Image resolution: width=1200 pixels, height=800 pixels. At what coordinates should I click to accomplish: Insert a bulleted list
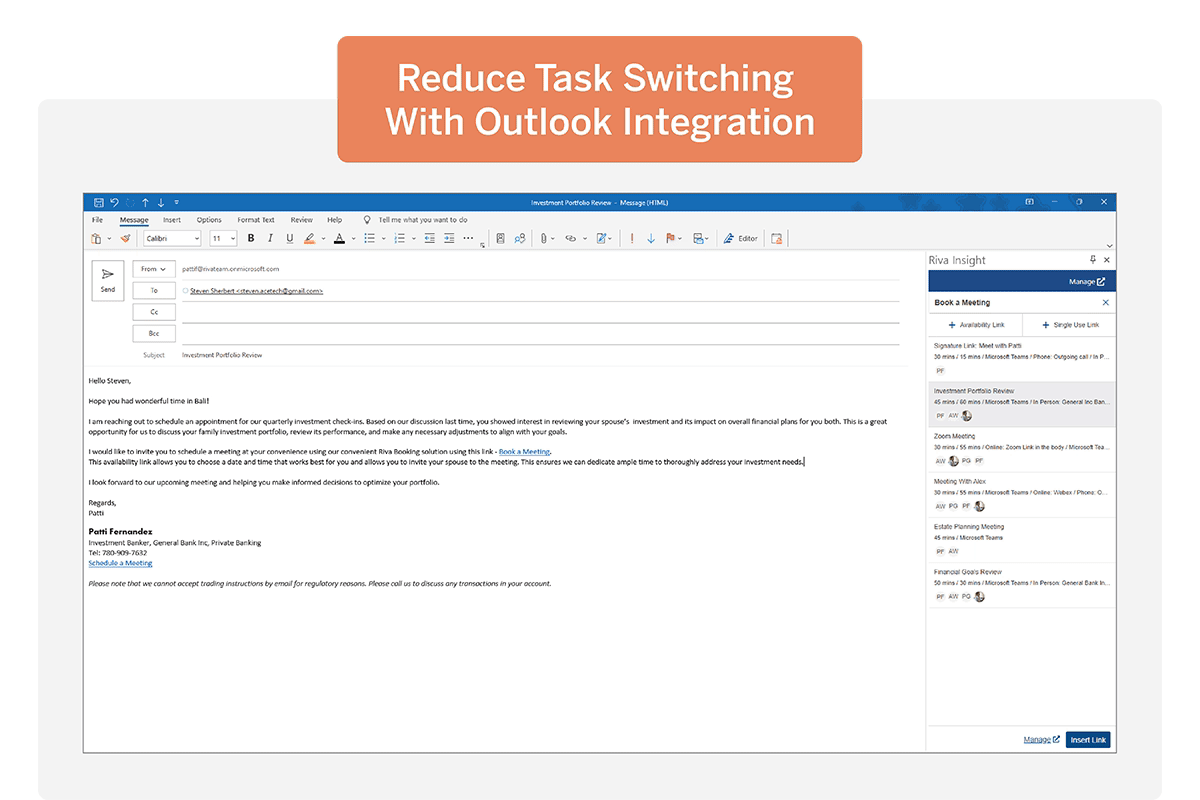click(369, 238)
